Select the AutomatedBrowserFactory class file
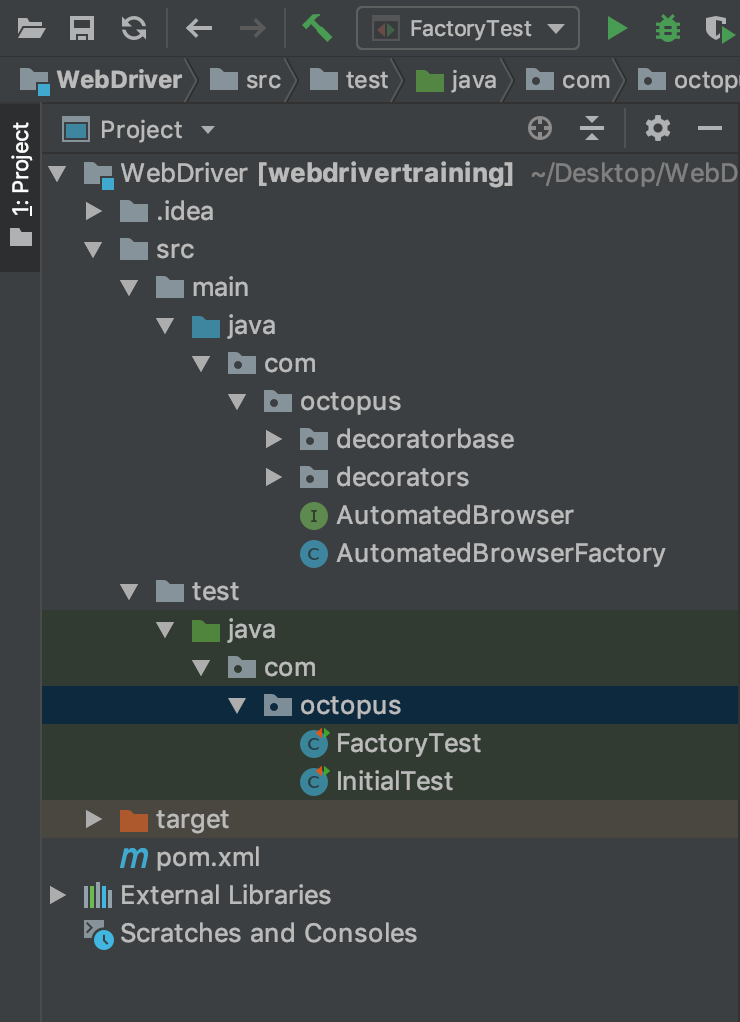Image resolution: width=740 pixels, height=1022 pixels. pos(500,553)
